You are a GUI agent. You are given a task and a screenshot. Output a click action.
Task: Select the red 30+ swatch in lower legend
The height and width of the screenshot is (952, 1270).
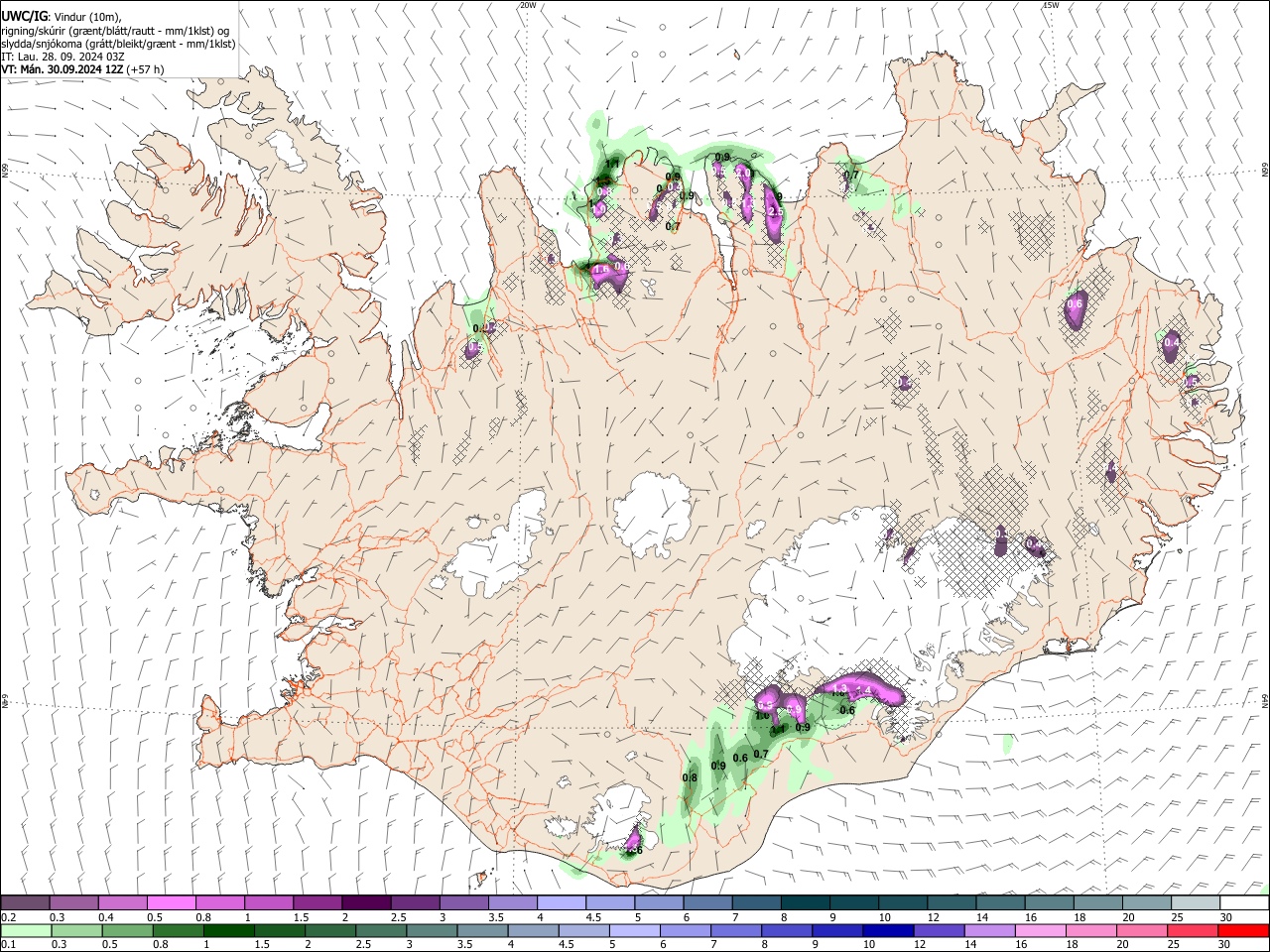pyautogui.click(x=1243, y=931)
